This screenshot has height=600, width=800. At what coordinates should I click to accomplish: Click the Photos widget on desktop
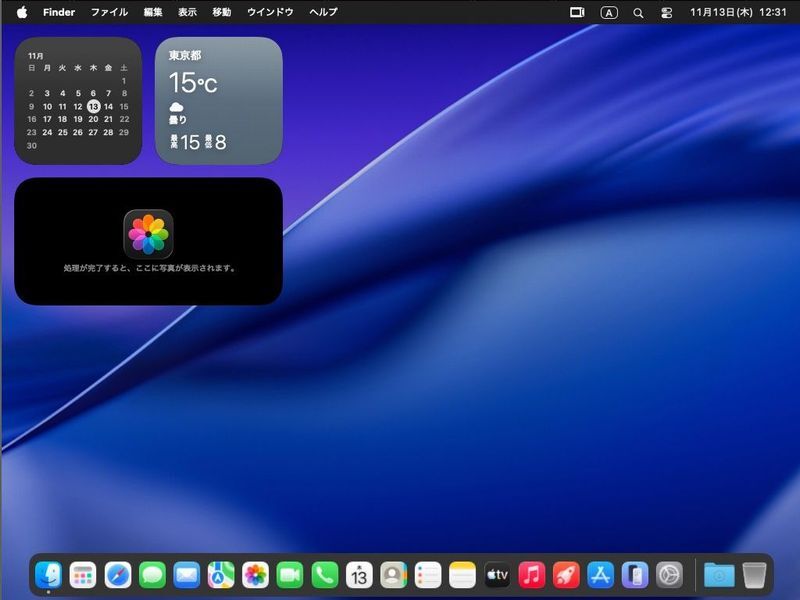pyautogui.click(x=148, y=241)
